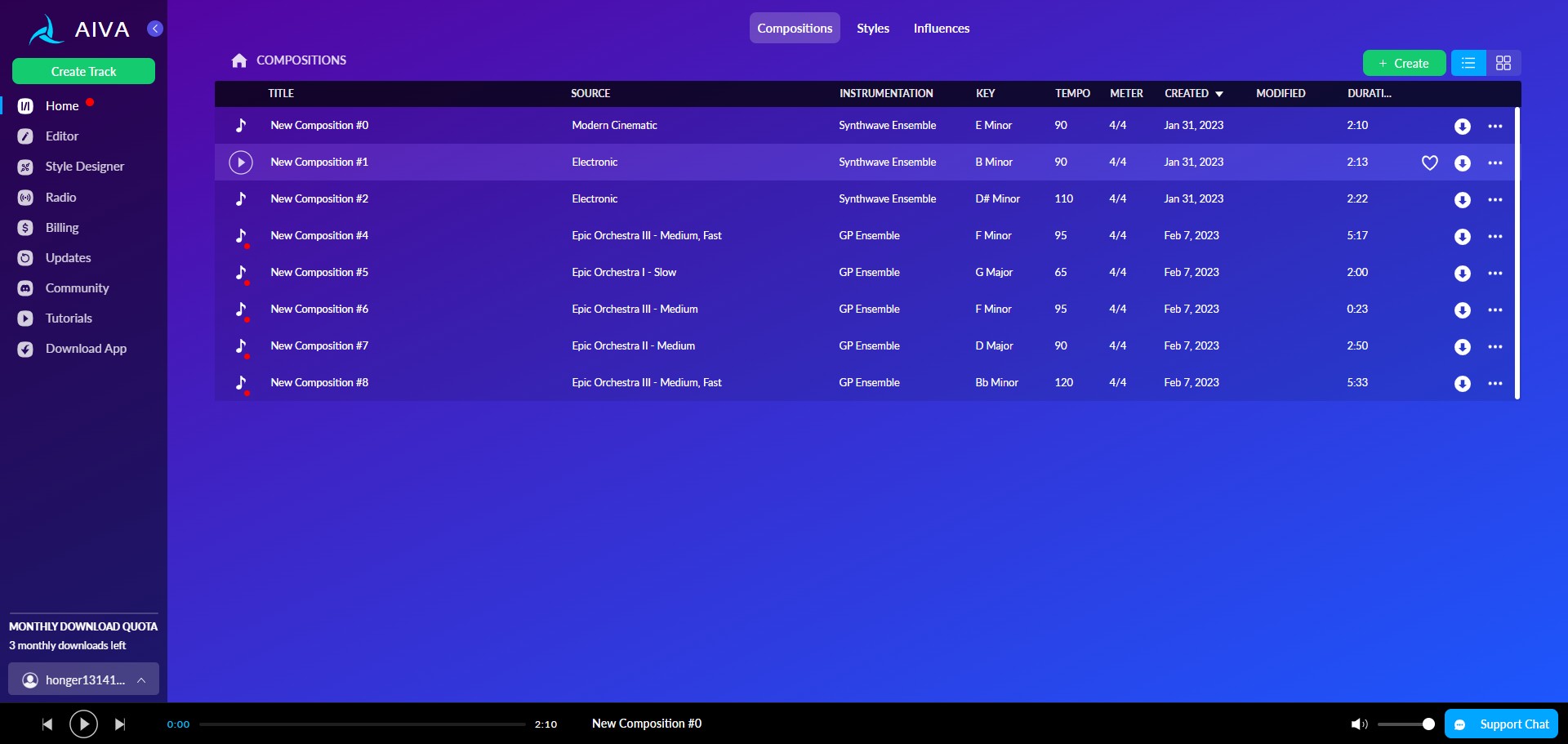Open Style Designer from the sidebar
Screen dimensions: 1568x744
84,167
